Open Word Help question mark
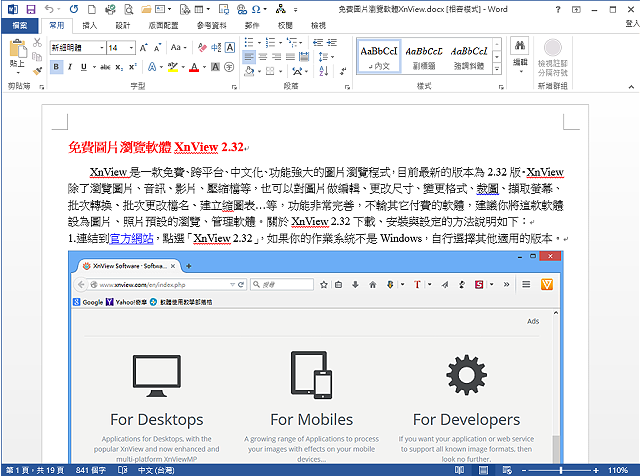This screenshot has width=640, height=476. click(558, 9)
